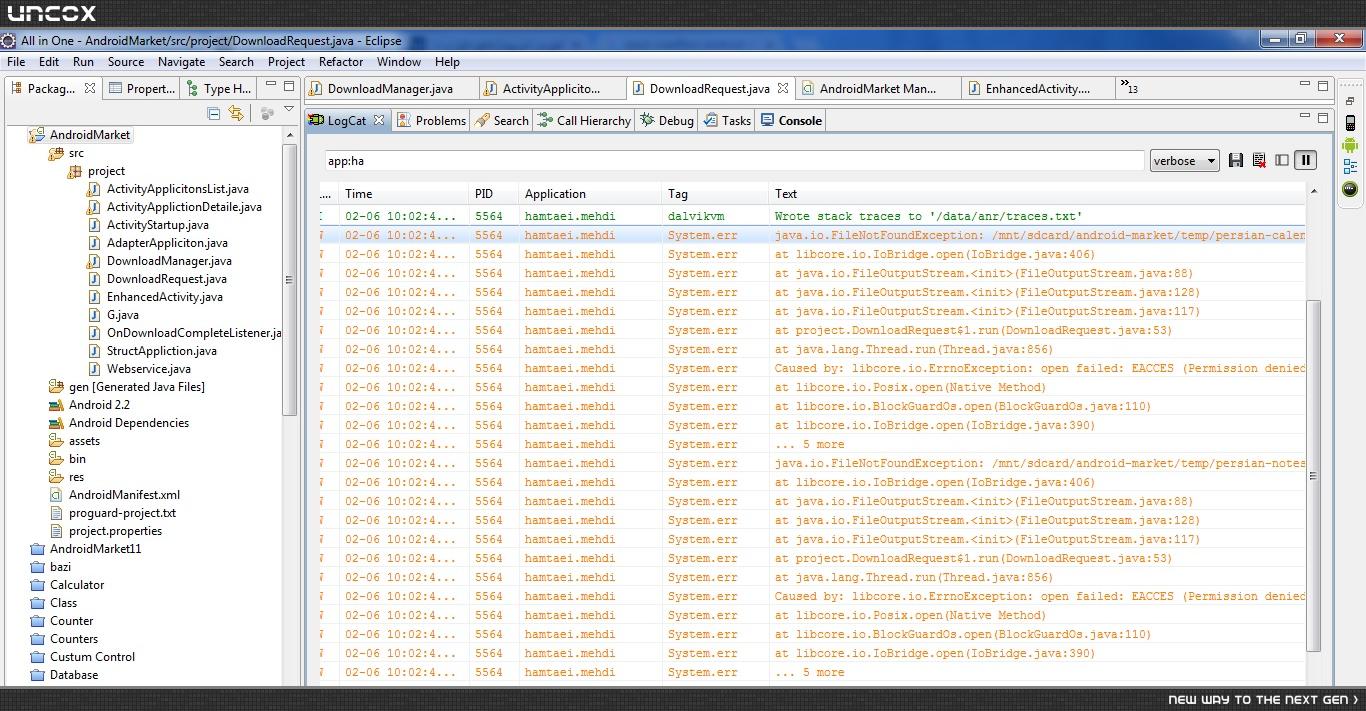Open the Package Explorer view menu arrow

(289, 110)
